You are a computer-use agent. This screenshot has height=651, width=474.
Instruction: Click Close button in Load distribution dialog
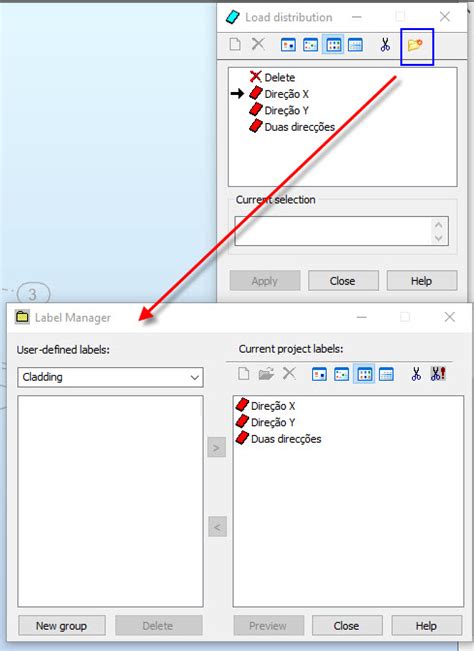tap(343, 281)
